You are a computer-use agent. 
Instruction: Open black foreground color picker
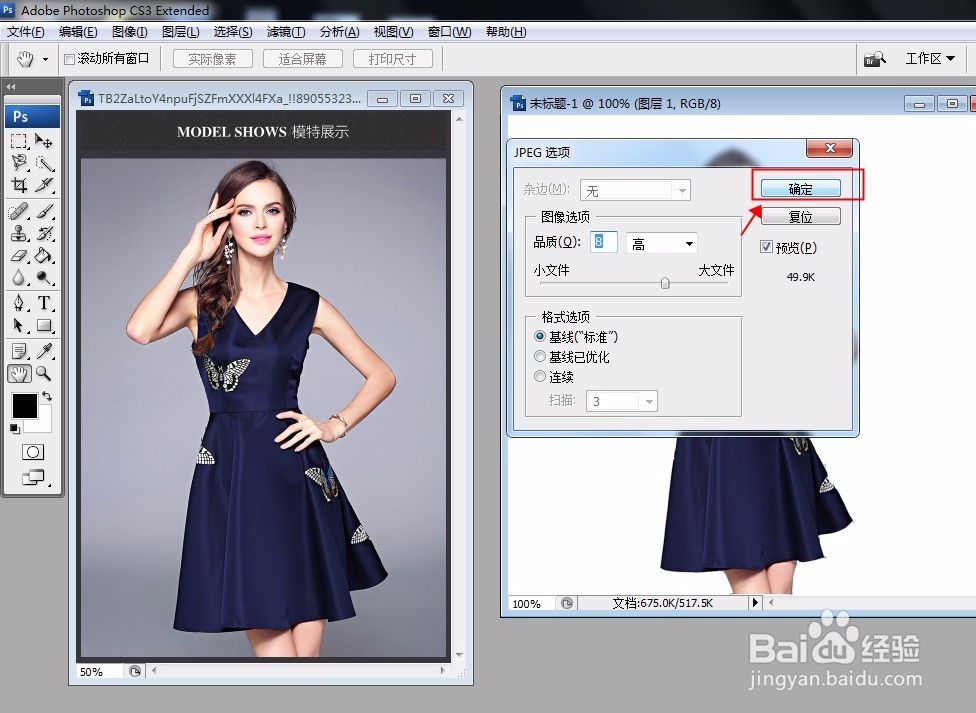tap(24, 406)
